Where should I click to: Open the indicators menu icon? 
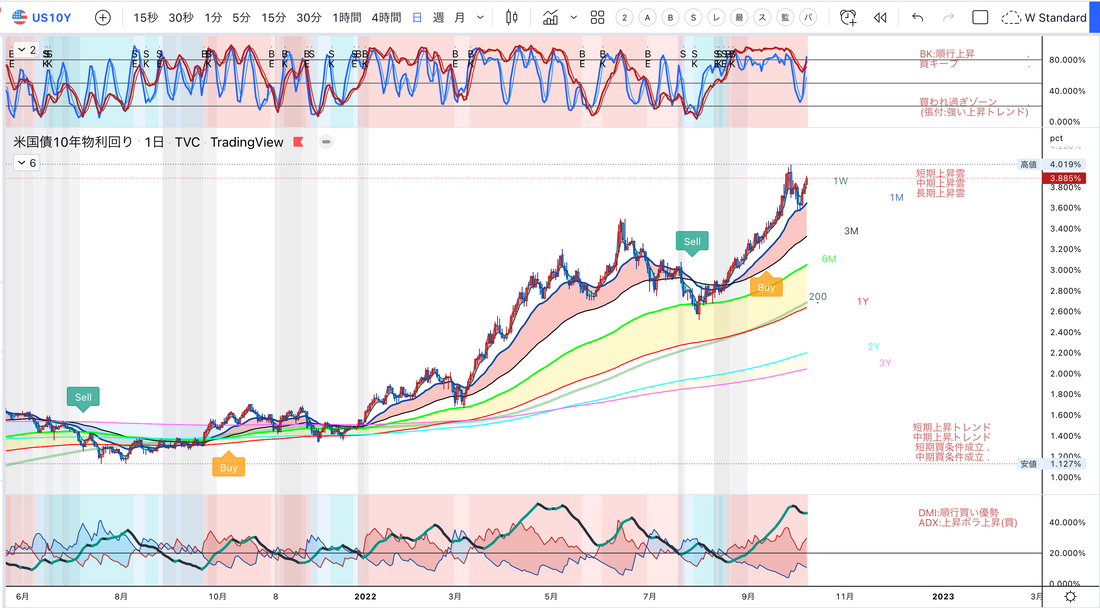(551, 17)
